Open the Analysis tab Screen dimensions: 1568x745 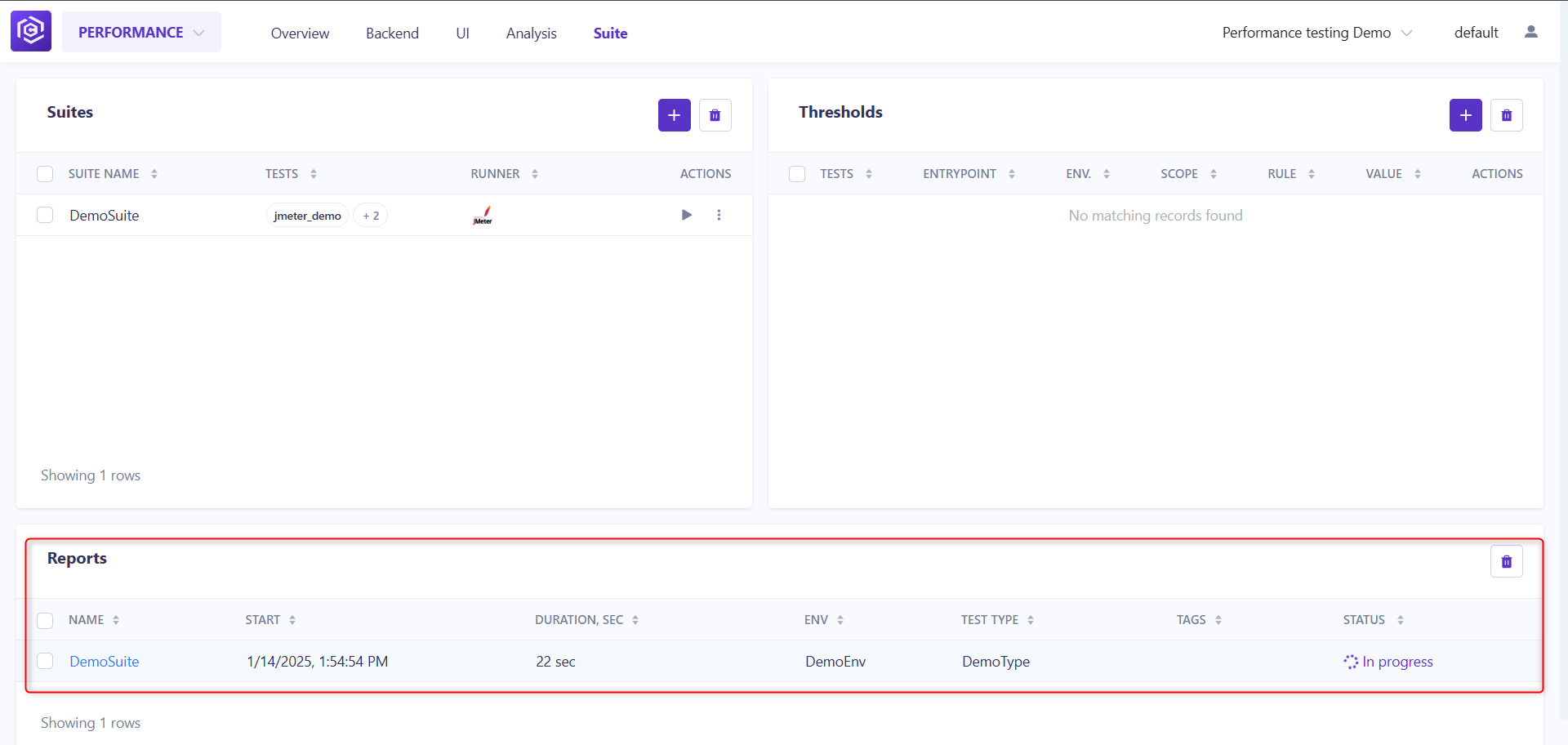531,33
